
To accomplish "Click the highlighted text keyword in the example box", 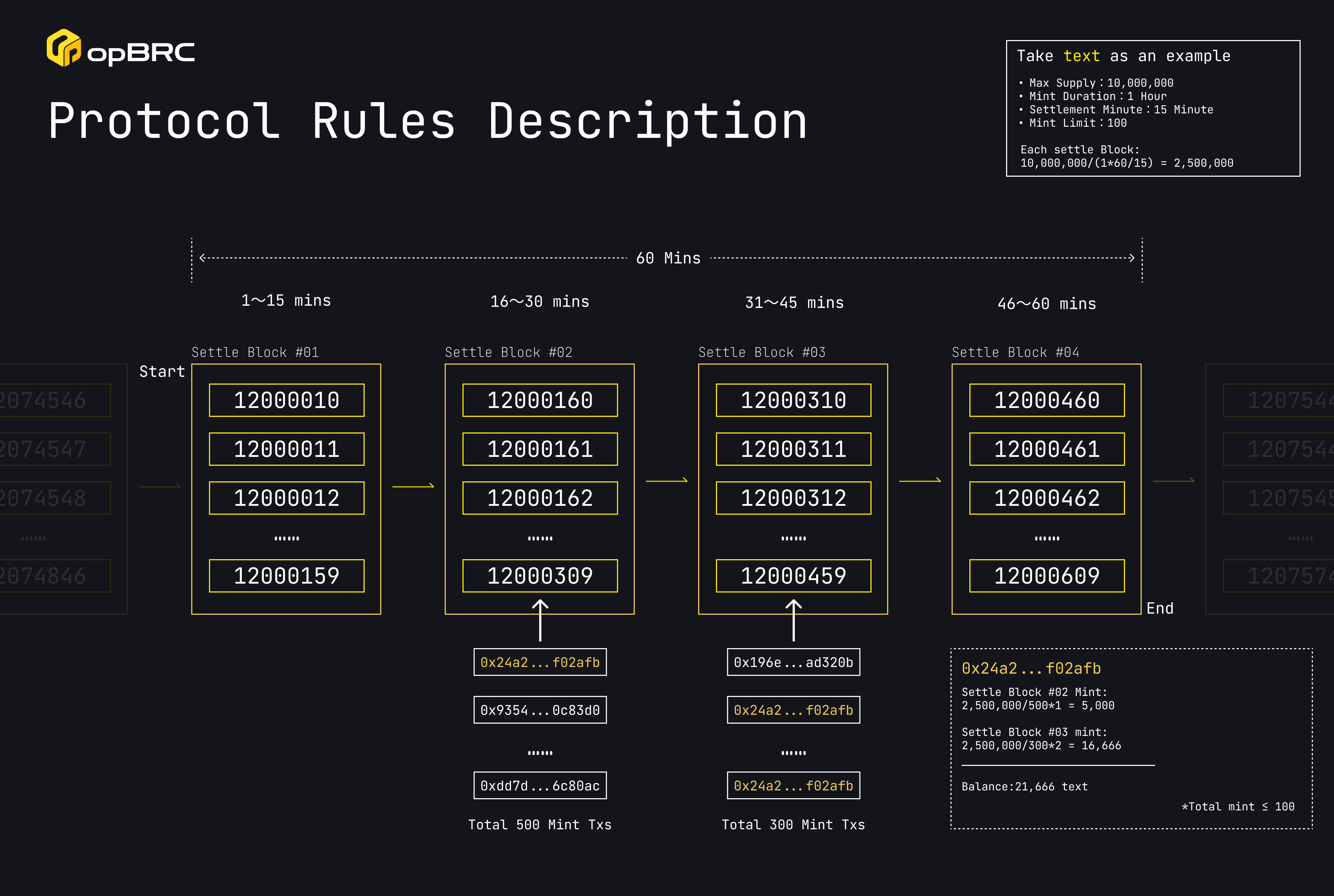I will pyautogui.click(x=1082, y=56).
